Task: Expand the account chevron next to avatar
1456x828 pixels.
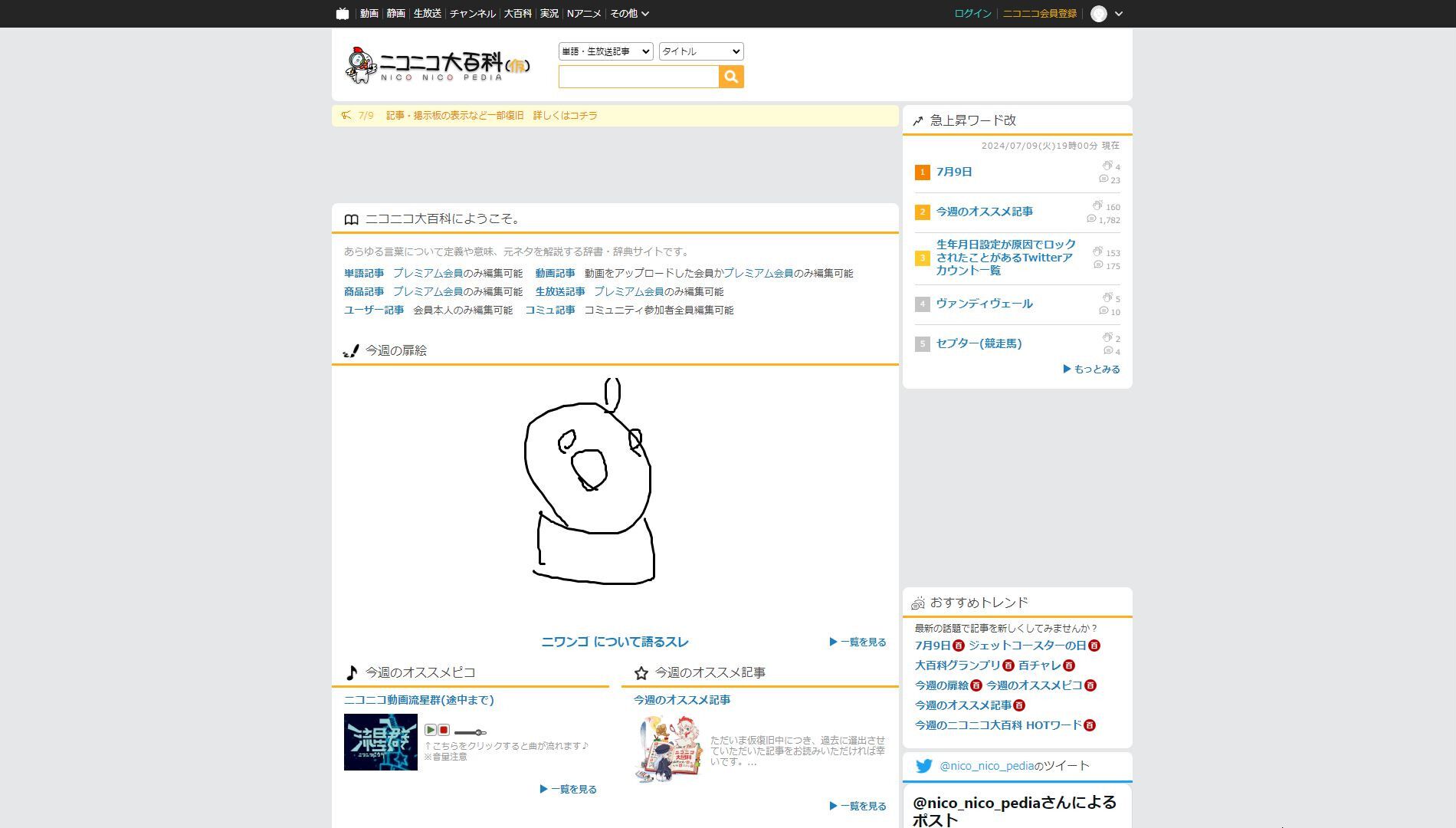Action: (1119, 14)
